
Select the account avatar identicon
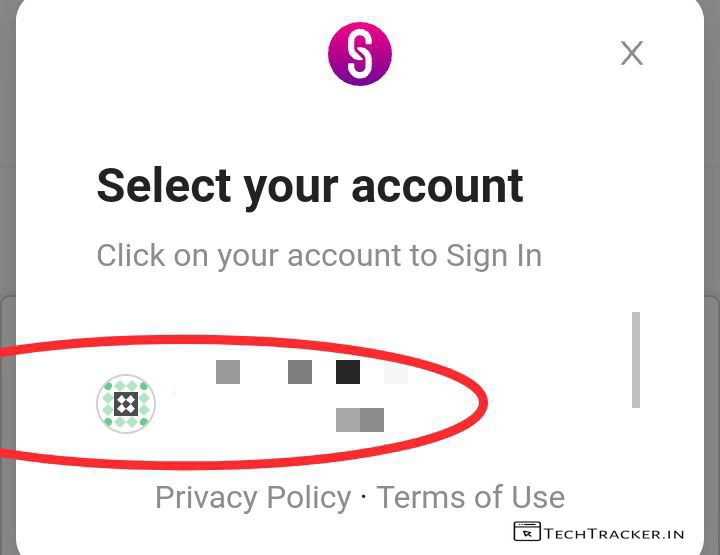(x=126, y=404)
